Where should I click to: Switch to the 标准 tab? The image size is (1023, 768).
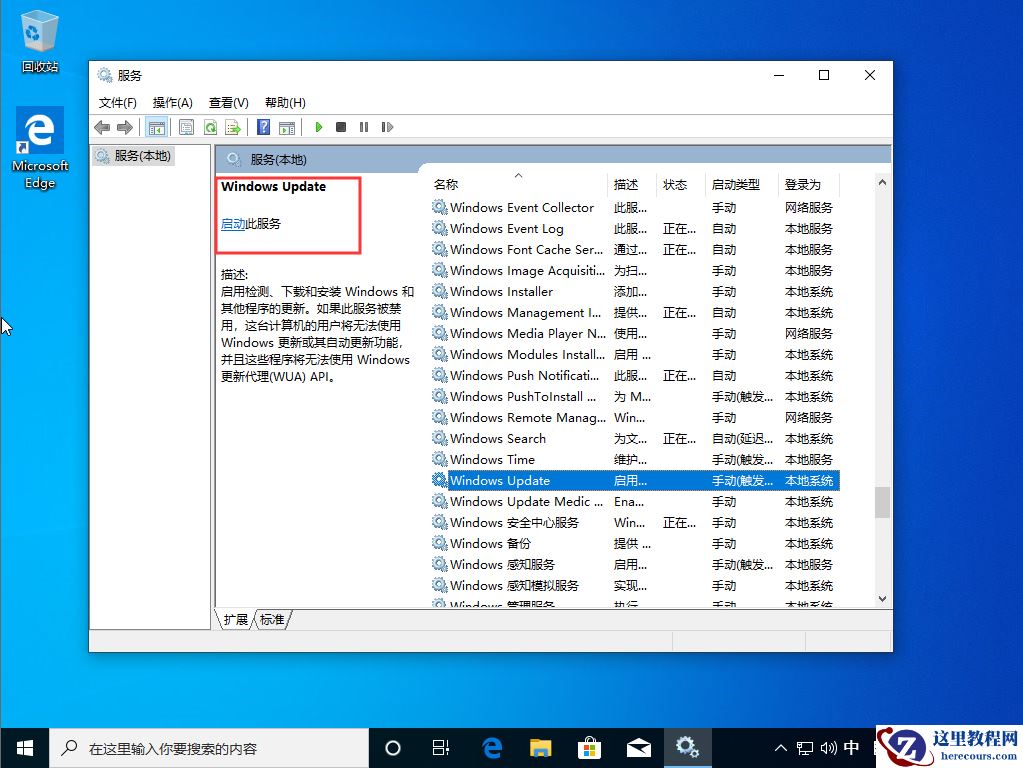[271, 619]
